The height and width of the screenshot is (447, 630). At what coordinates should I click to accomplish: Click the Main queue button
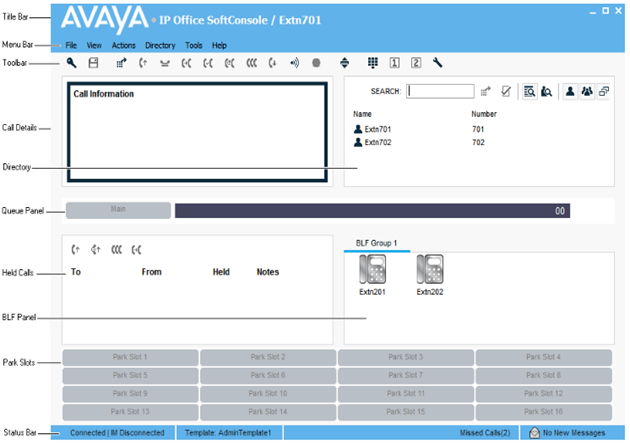[x=118, y=210]
